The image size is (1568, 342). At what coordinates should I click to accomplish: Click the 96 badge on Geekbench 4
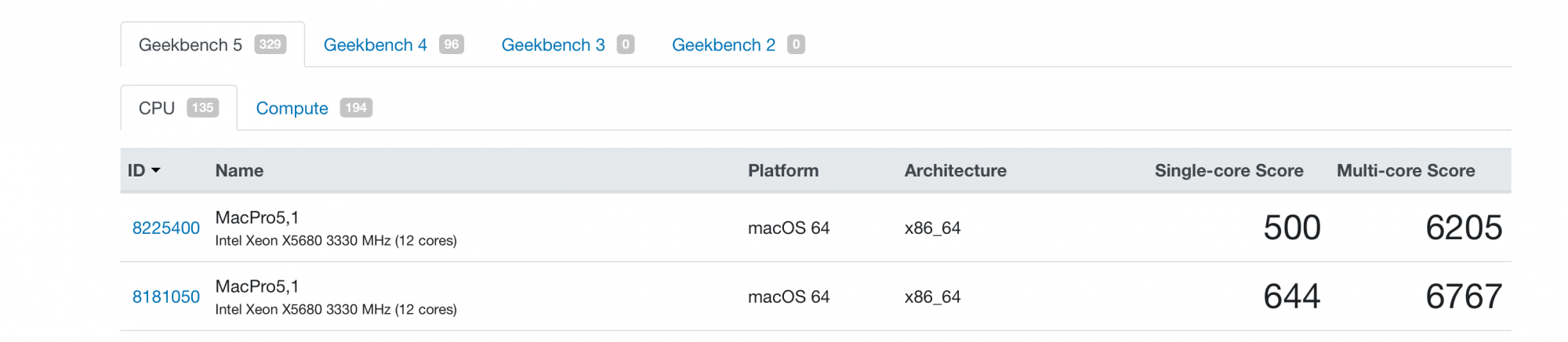[451, 45]
